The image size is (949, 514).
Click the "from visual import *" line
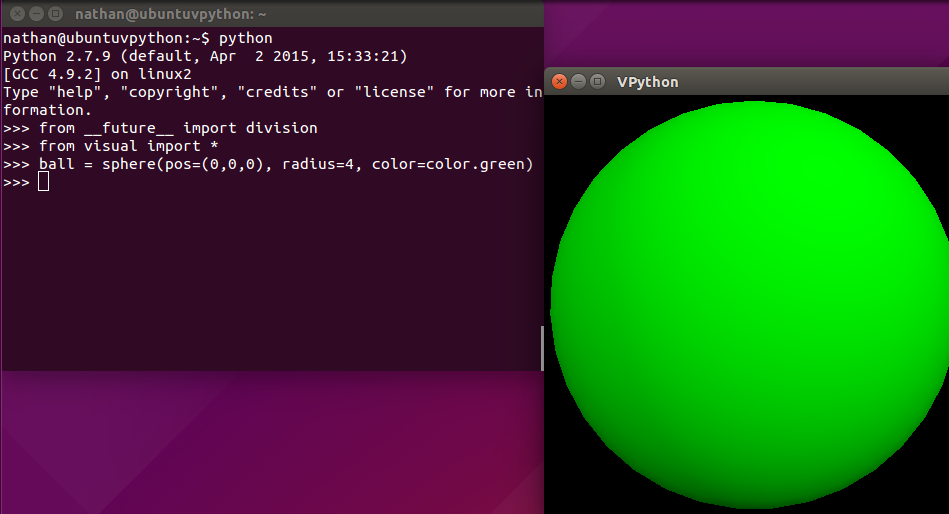pos(129,146)
